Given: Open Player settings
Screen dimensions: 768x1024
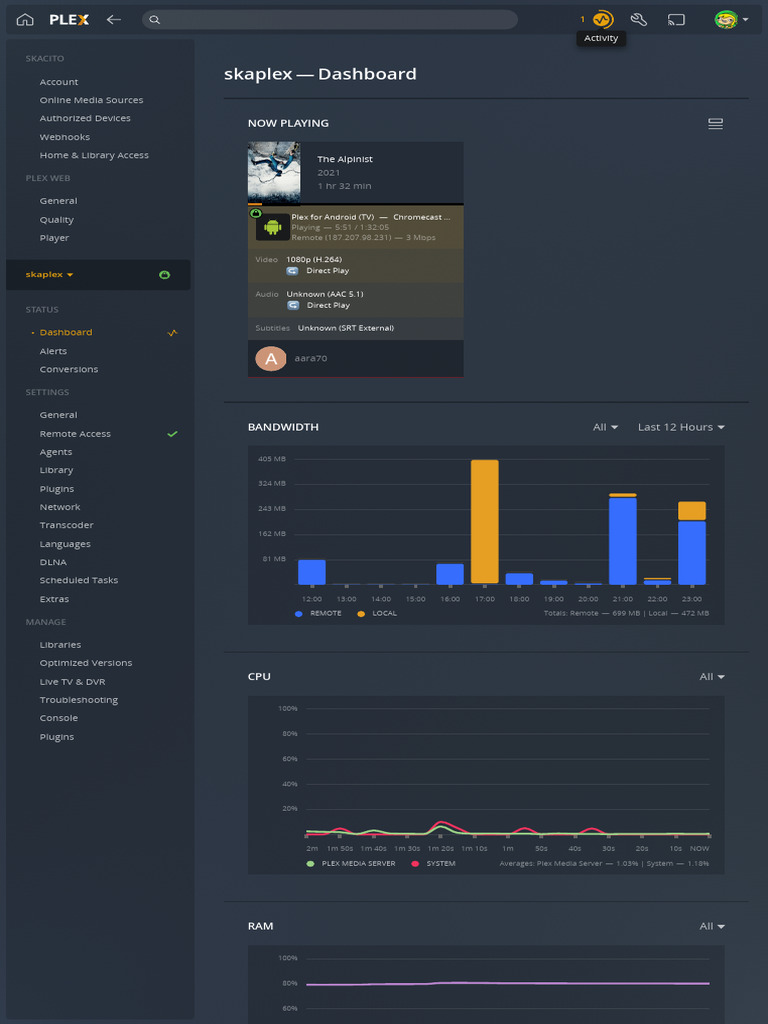Looking at the screenshot, I should [x=54, y=238].
